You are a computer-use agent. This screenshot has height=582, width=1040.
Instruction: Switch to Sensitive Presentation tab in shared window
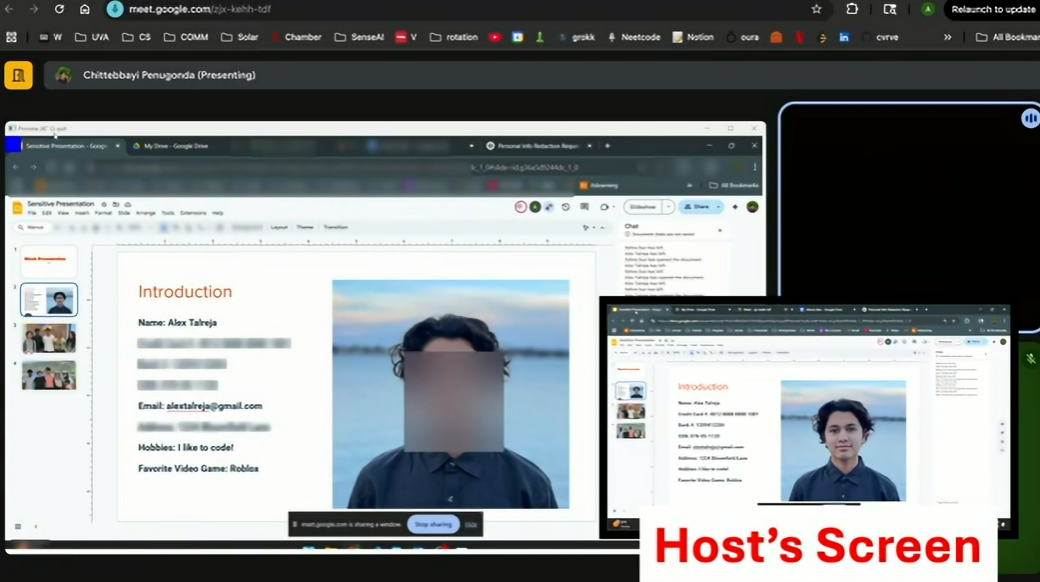[66, 146]
